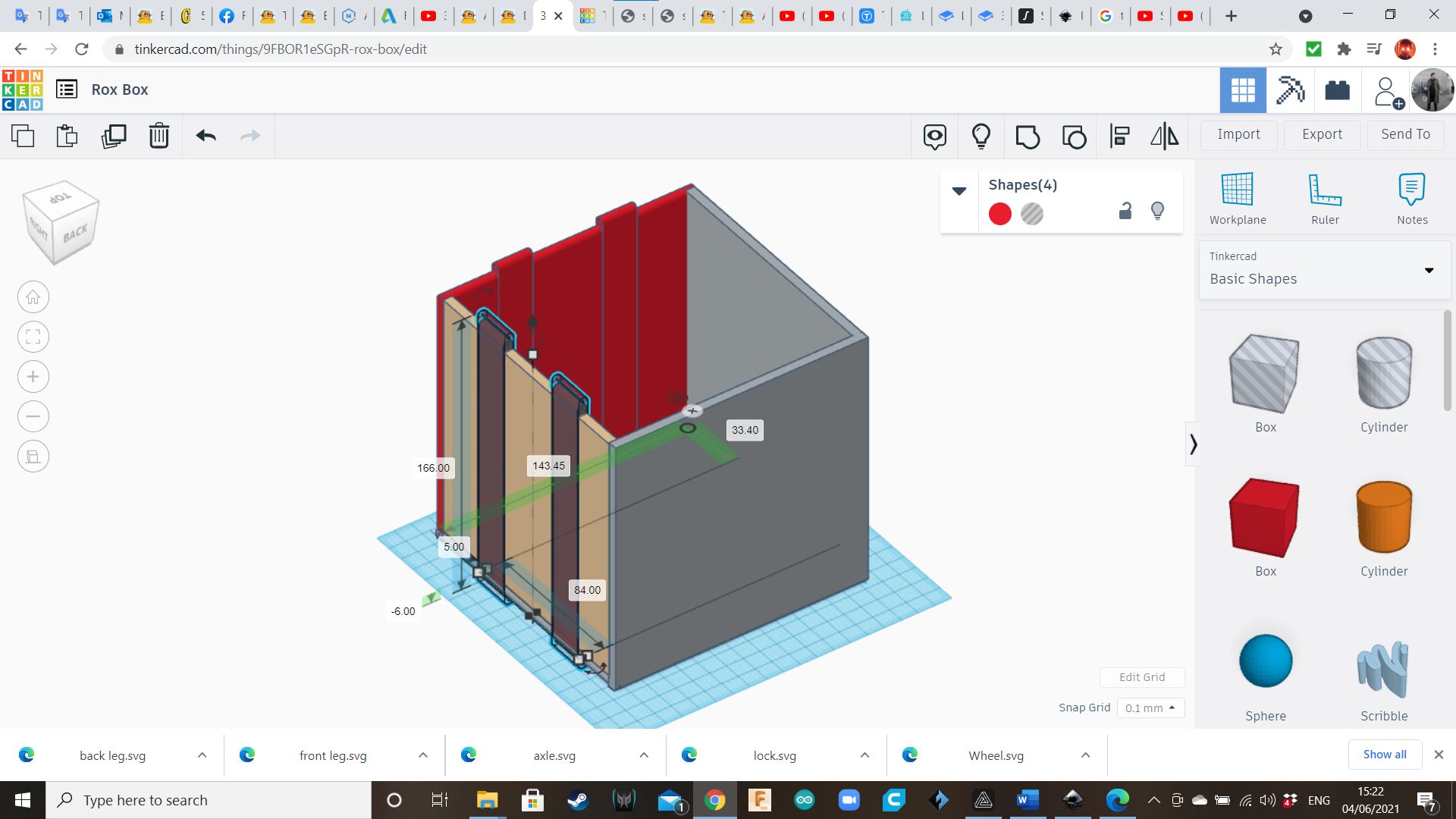The width and height of the screenshot is (1456, 819).
Task: Click the trash Delete icon
Action: tap(159, 136)
